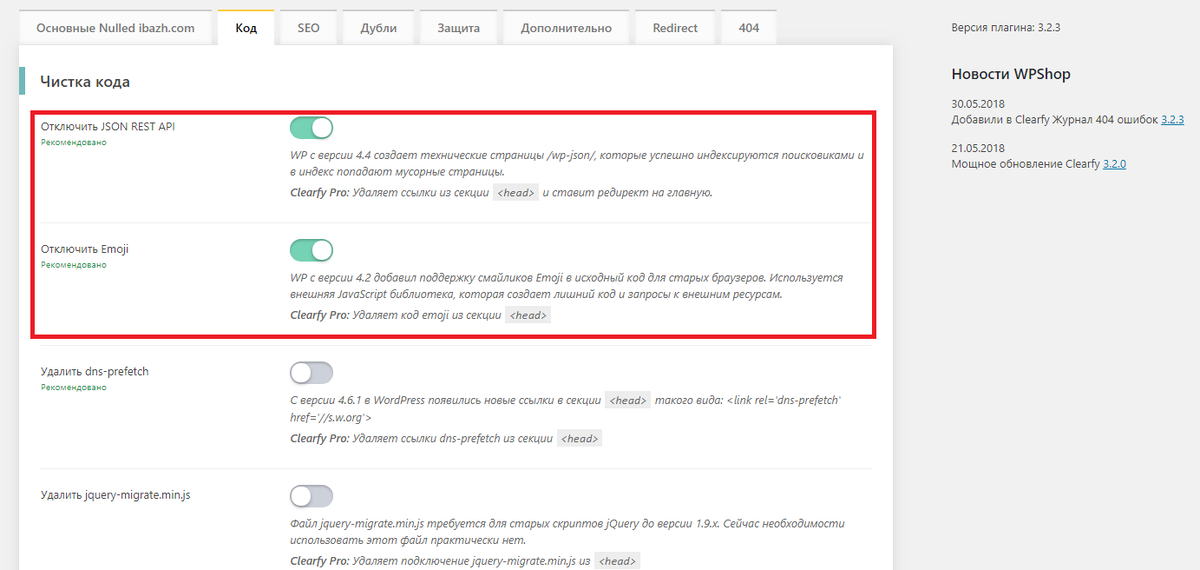Click Добавили в Clearfy Журнал 404 ошибок text
Viewport: 1200px width, 570px height.
point(1054,120)
